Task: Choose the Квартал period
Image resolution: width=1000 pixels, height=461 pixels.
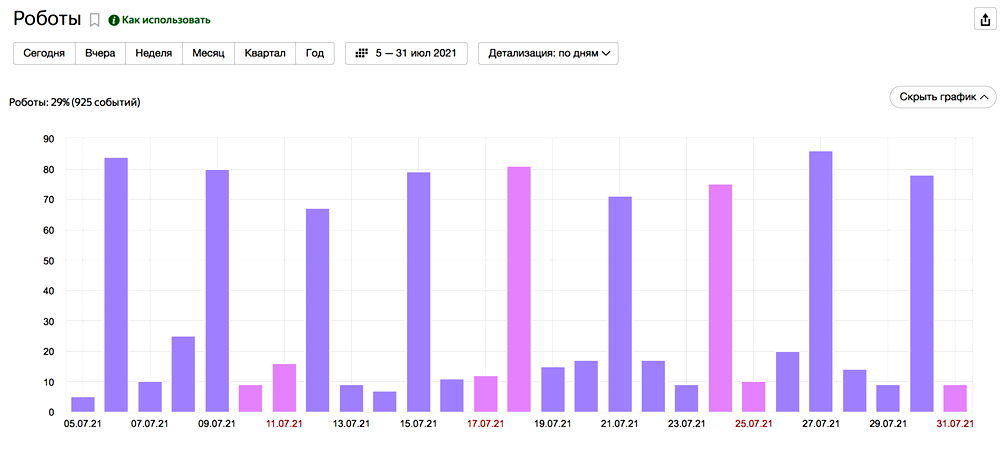Action: pyautogui.click(x=264, y=53)
